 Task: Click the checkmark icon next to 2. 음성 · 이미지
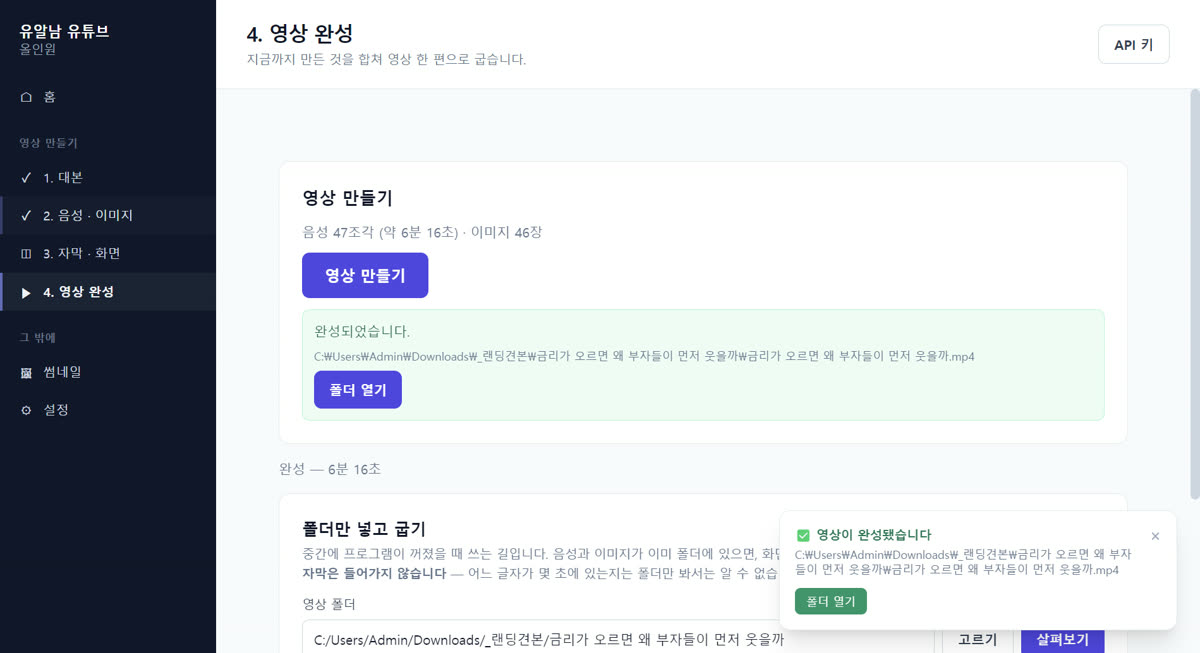point(26,215)
